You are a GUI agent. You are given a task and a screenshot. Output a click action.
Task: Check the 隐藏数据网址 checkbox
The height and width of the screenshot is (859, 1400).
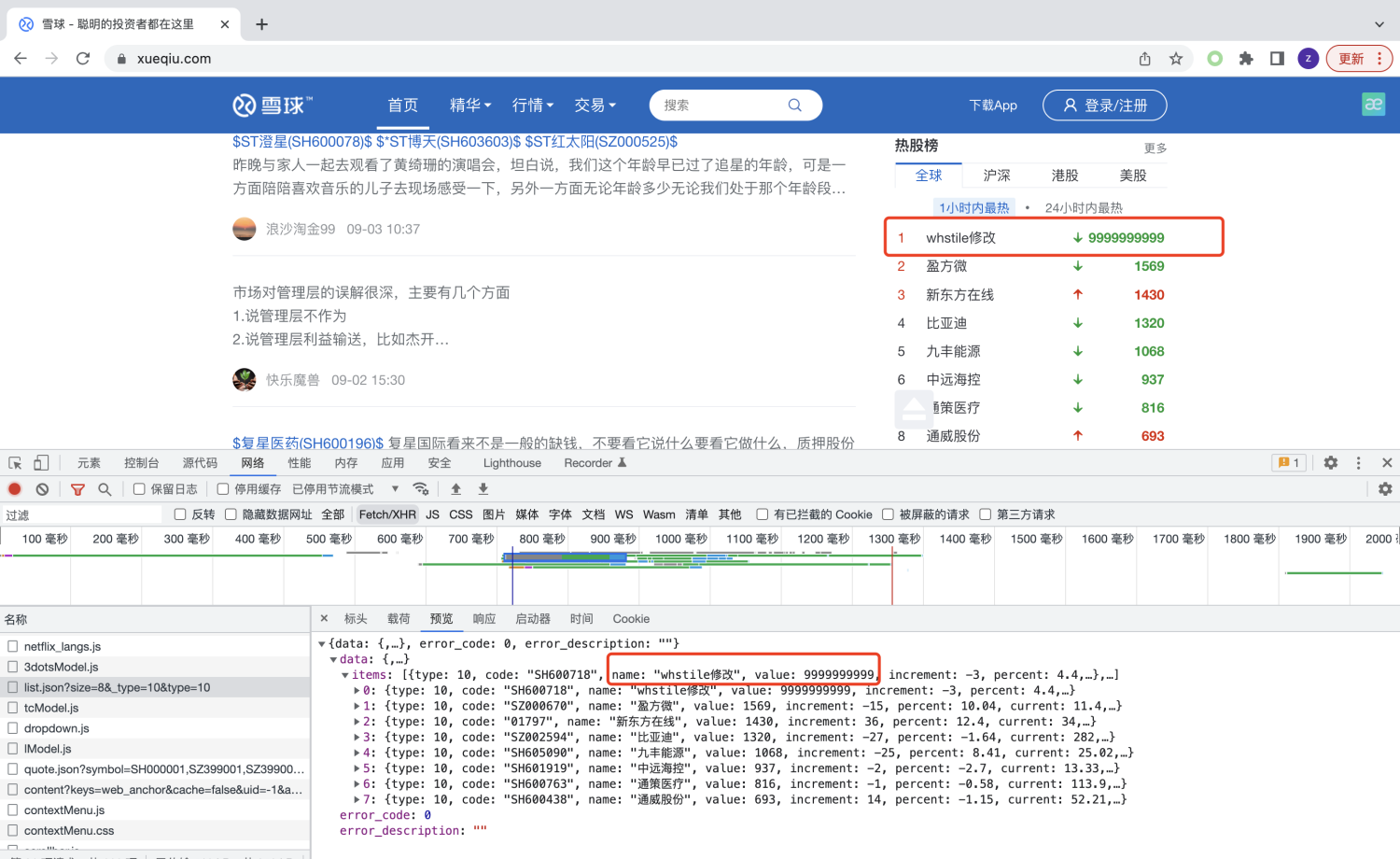click(231, 514)
